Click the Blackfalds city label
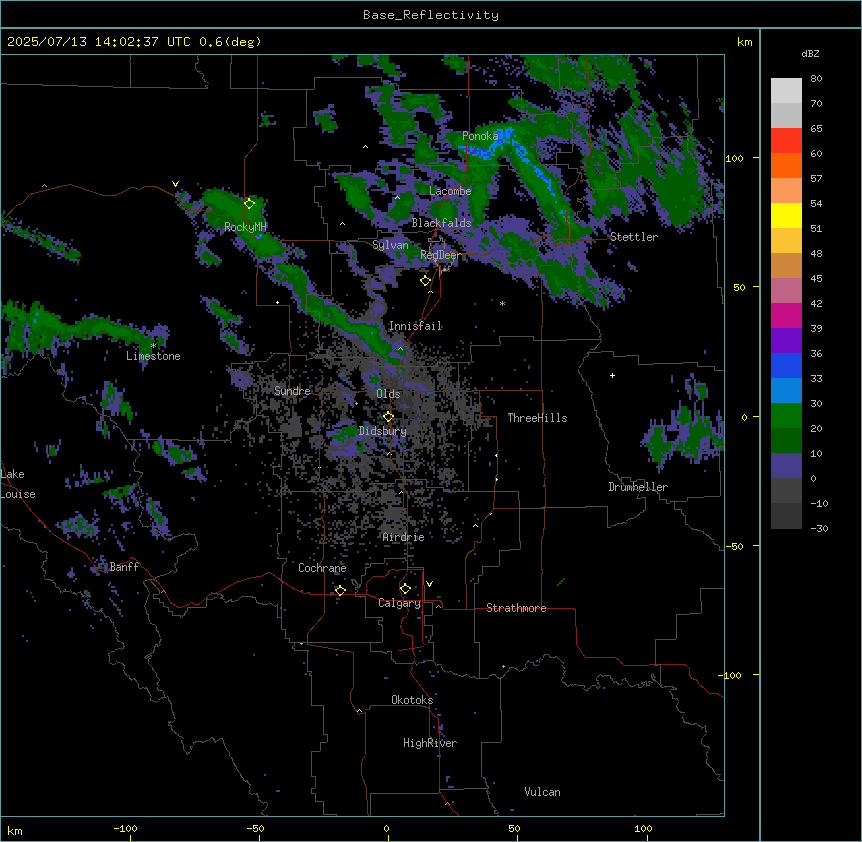862x842 pixels. 441,223
